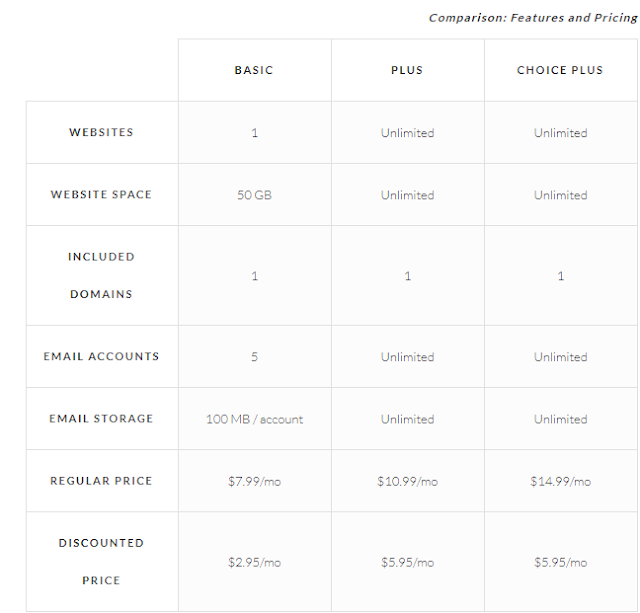Select the $14.99/mo regular price cell
This screenshot has width=640, height=613.
(560, 482)
